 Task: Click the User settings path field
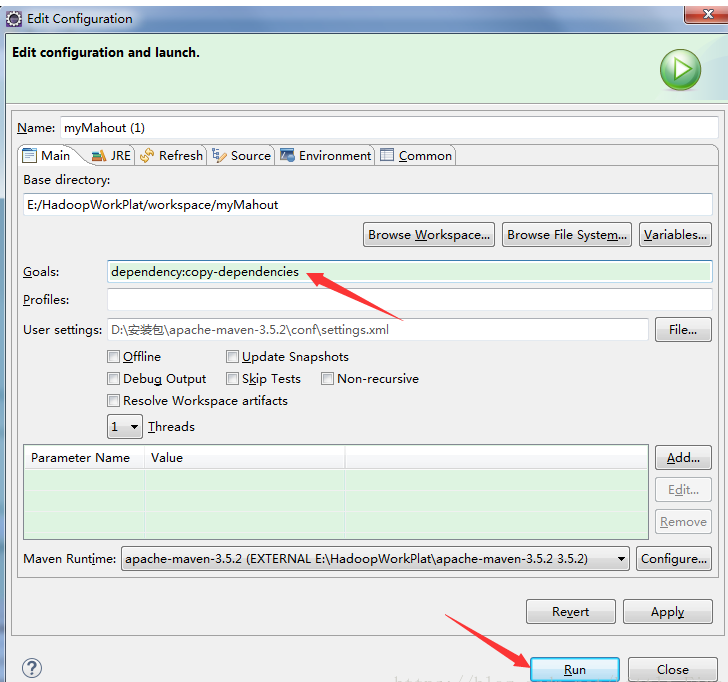click(378, 330)
